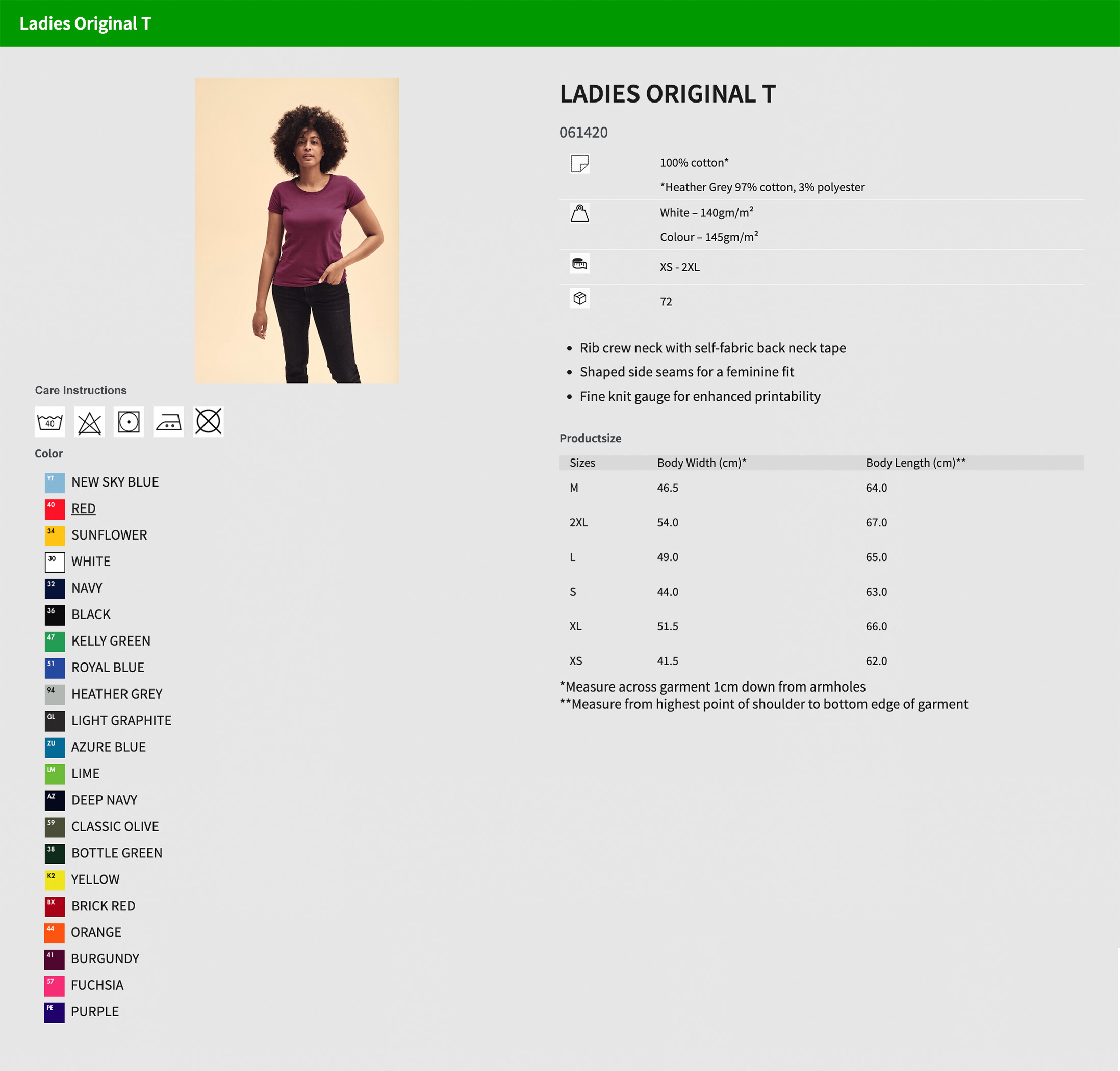Click the tumble dry care icon

pos(129,422)
